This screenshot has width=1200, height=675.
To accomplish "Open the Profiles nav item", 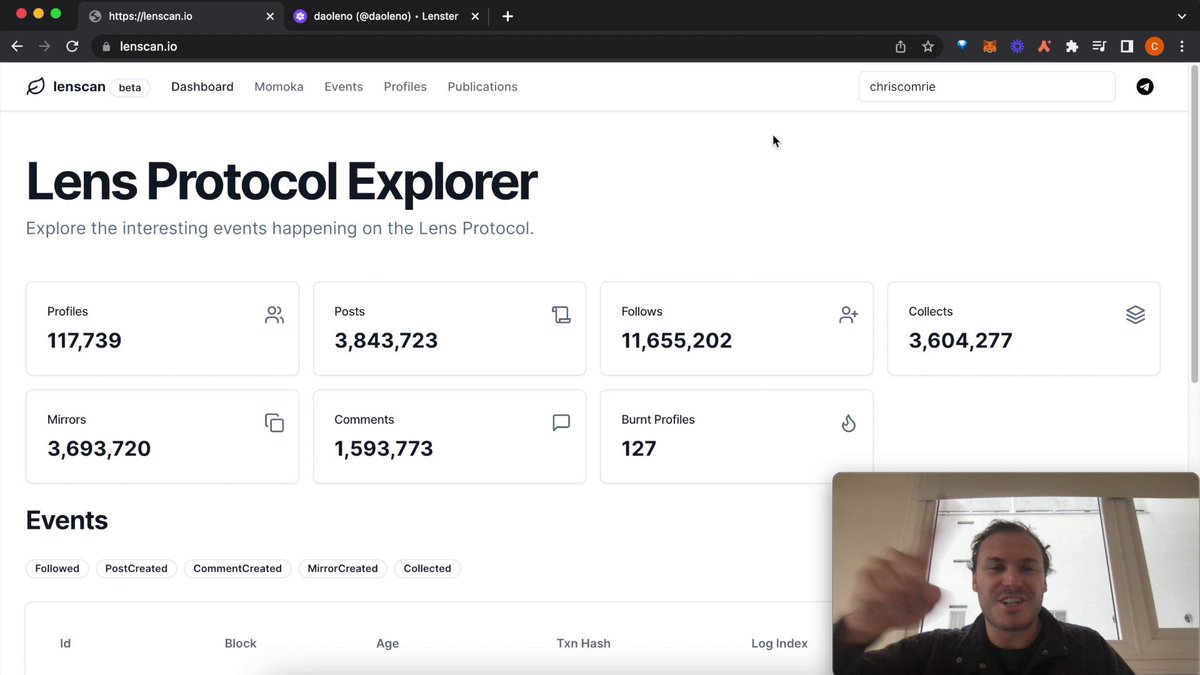I will coord(405,87).
